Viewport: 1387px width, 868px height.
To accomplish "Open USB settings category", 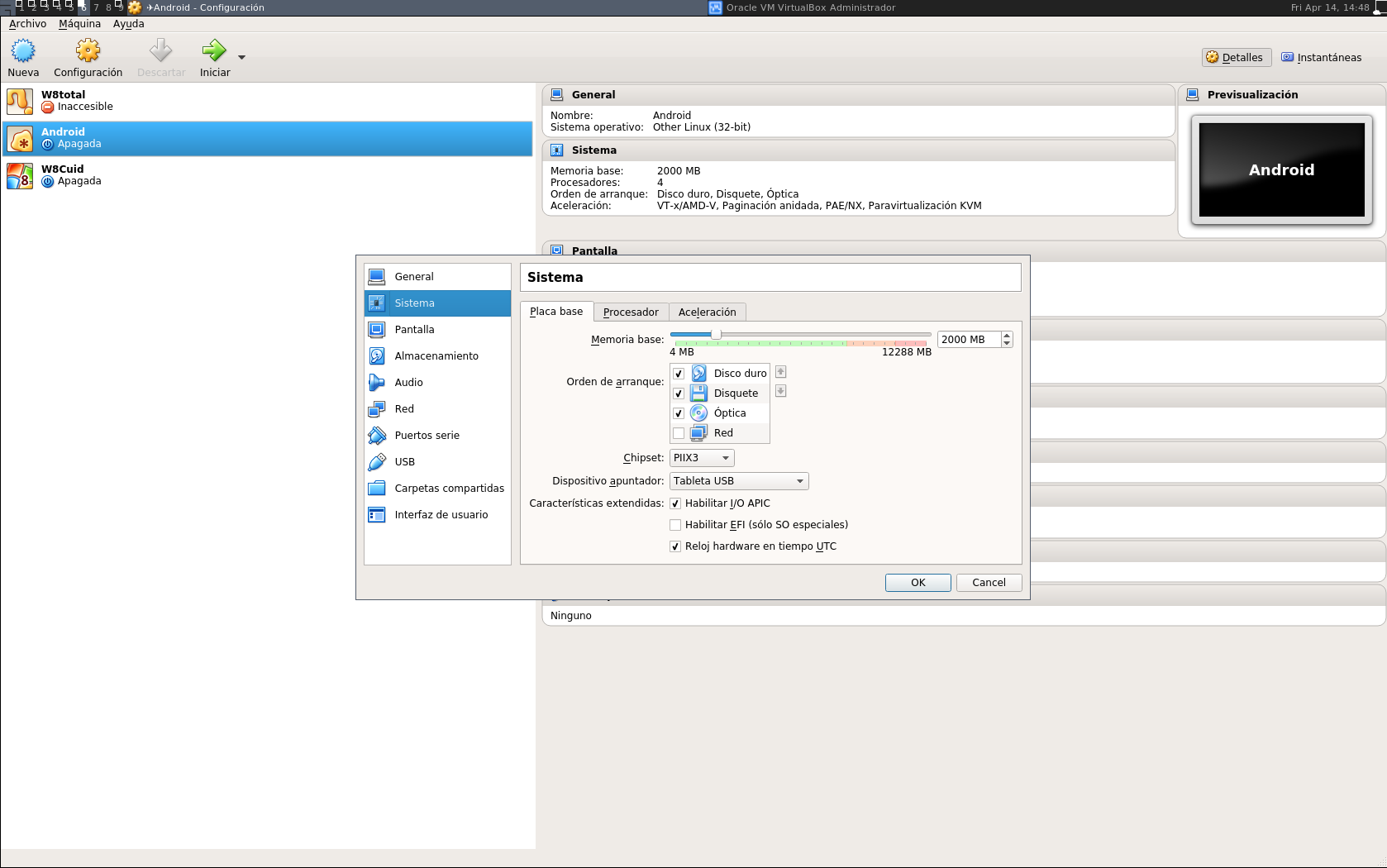I will [437, 462].
